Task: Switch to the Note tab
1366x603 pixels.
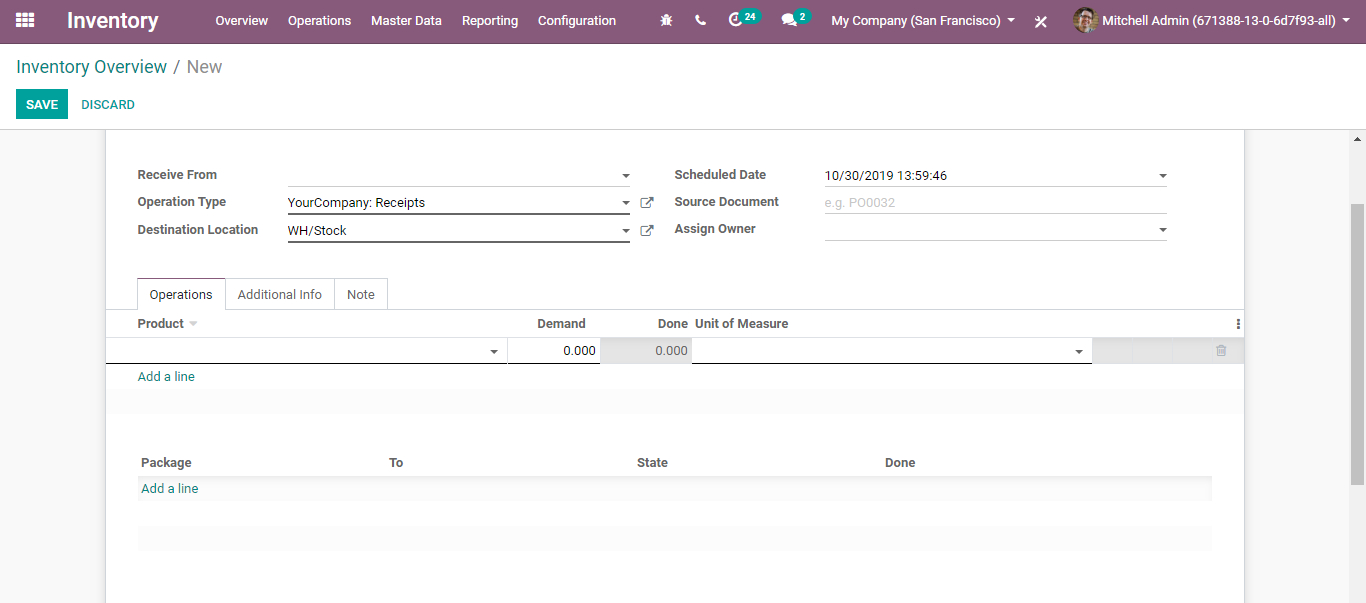Action: pyautogui.click(x=361, y=294)
